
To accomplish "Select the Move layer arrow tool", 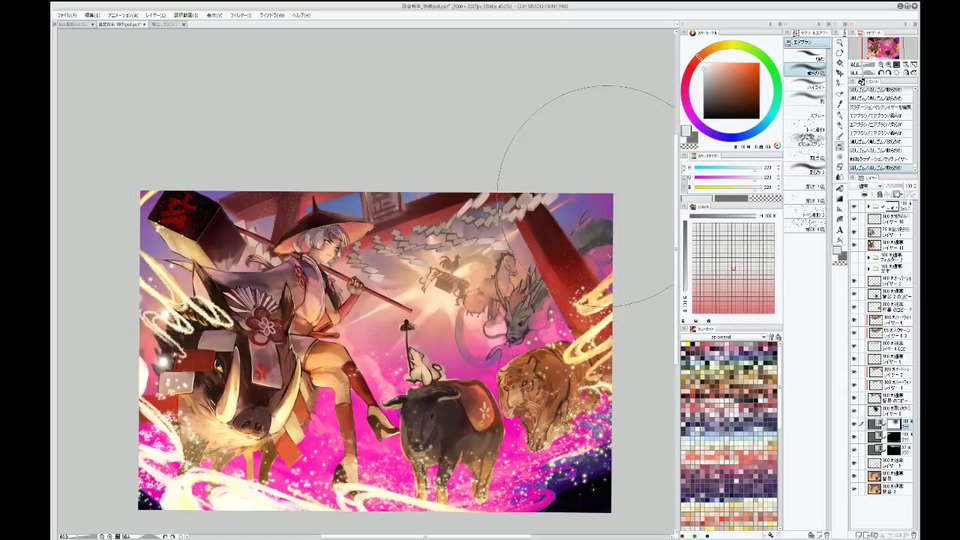I will (839, 73).
